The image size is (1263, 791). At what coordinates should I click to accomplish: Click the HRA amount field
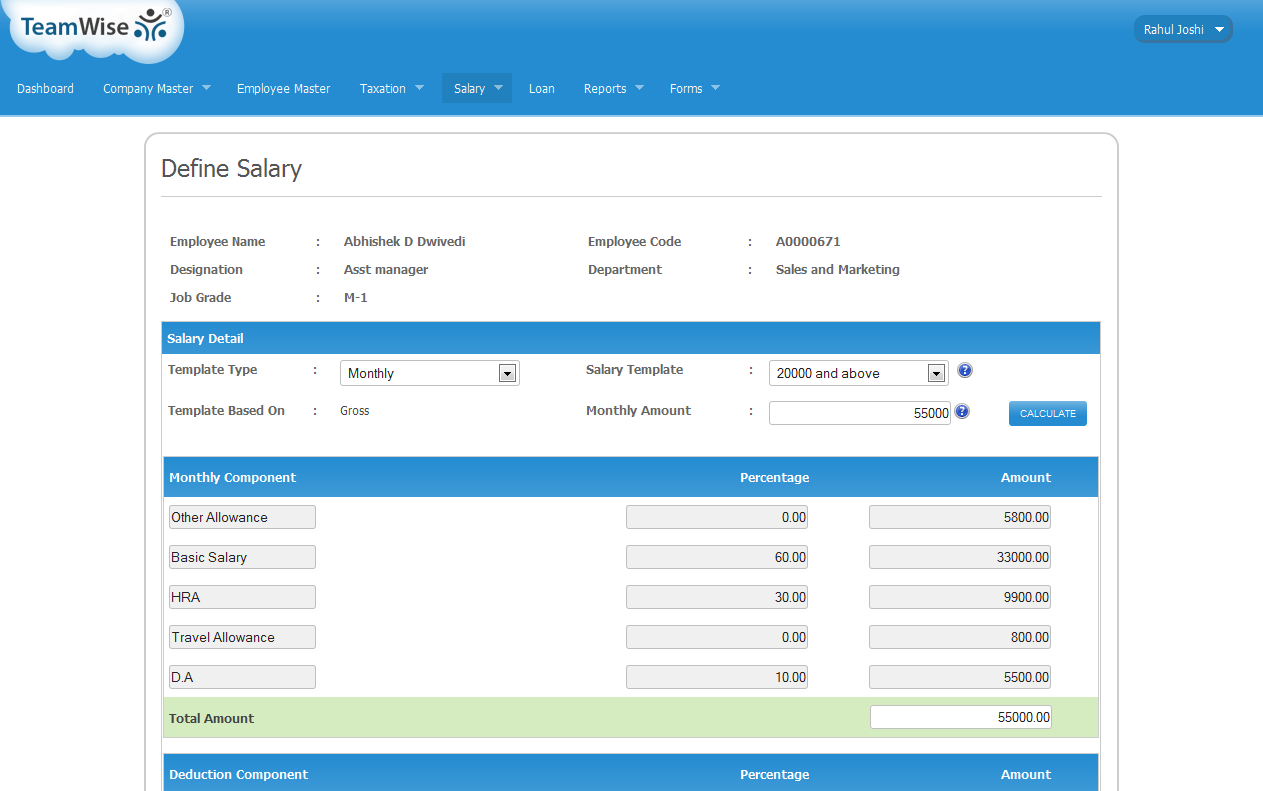click(x=960, y=597)
